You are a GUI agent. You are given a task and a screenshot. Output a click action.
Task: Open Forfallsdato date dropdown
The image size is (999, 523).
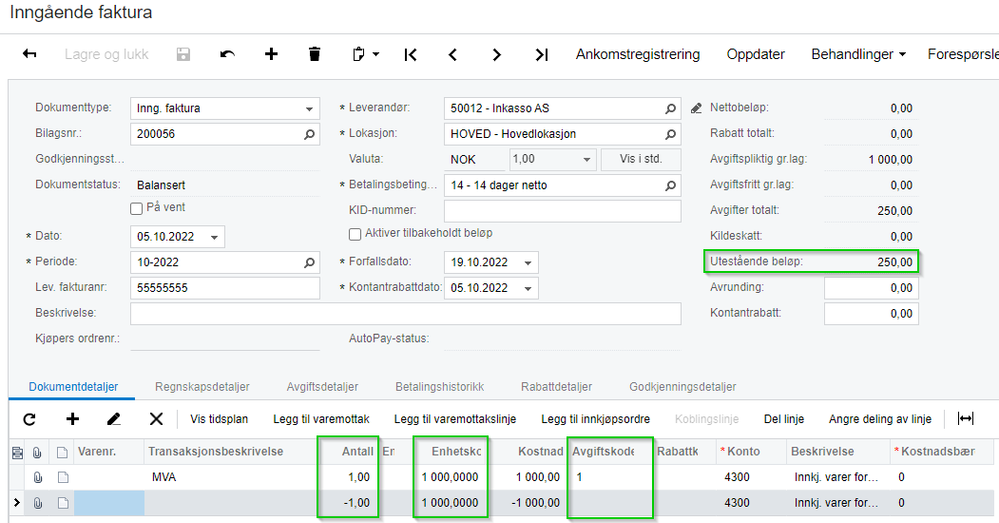pyautogui.click(x=528, y=262)
